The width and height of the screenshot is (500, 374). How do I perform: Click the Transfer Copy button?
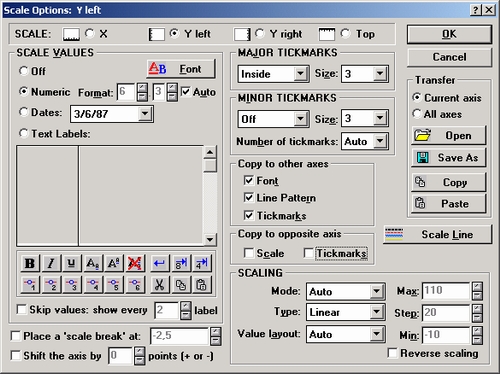449,182
